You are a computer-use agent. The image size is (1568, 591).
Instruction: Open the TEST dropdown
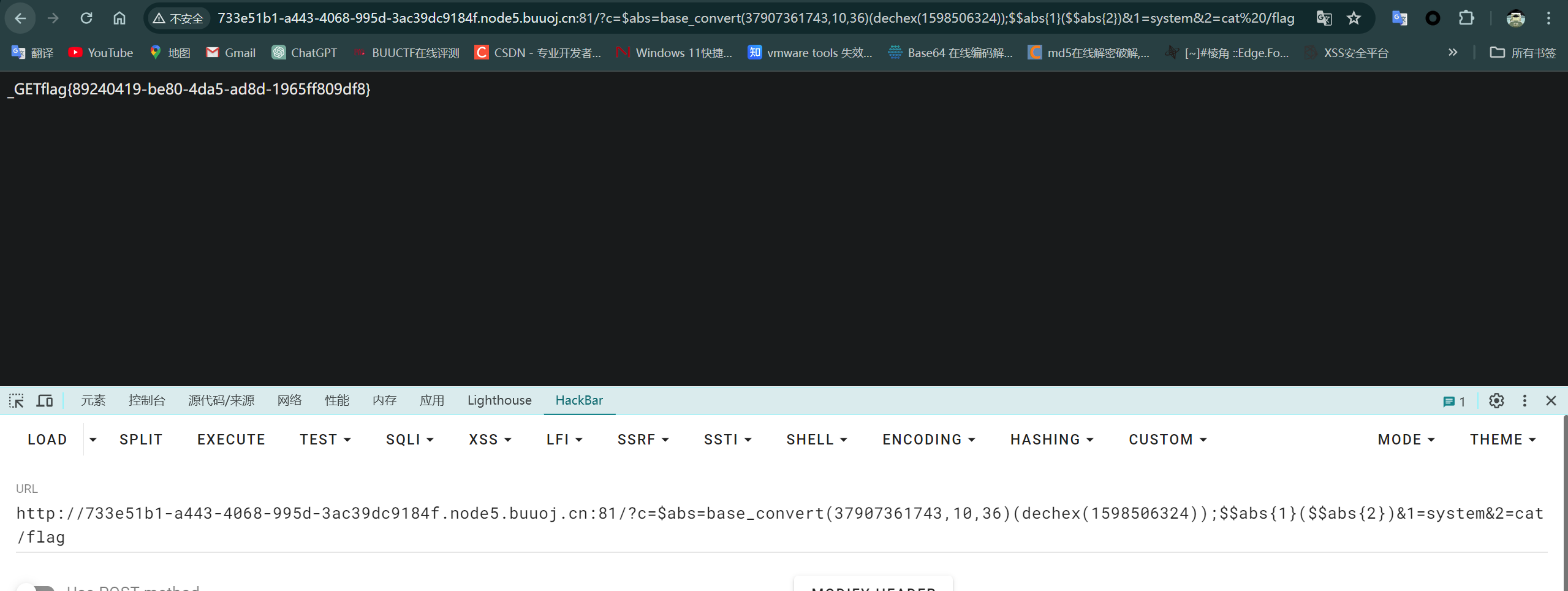pyautogui.click(x=325, y=440)
